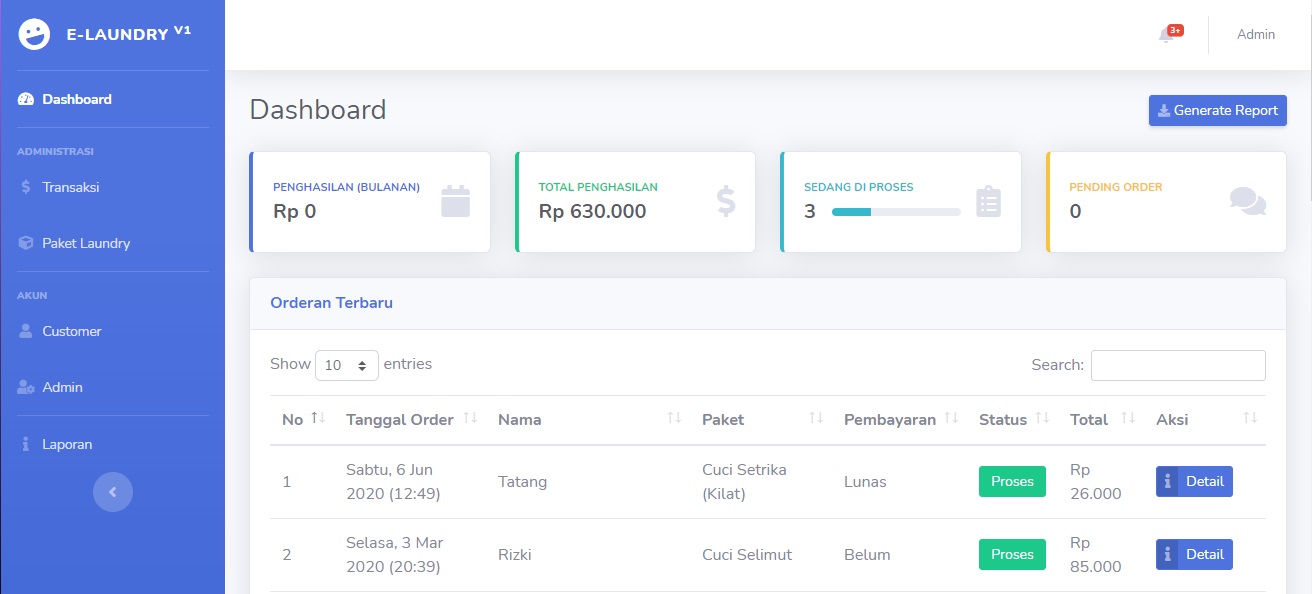
Task: Click the Generate Report button
Action: tap(1218, 111)
